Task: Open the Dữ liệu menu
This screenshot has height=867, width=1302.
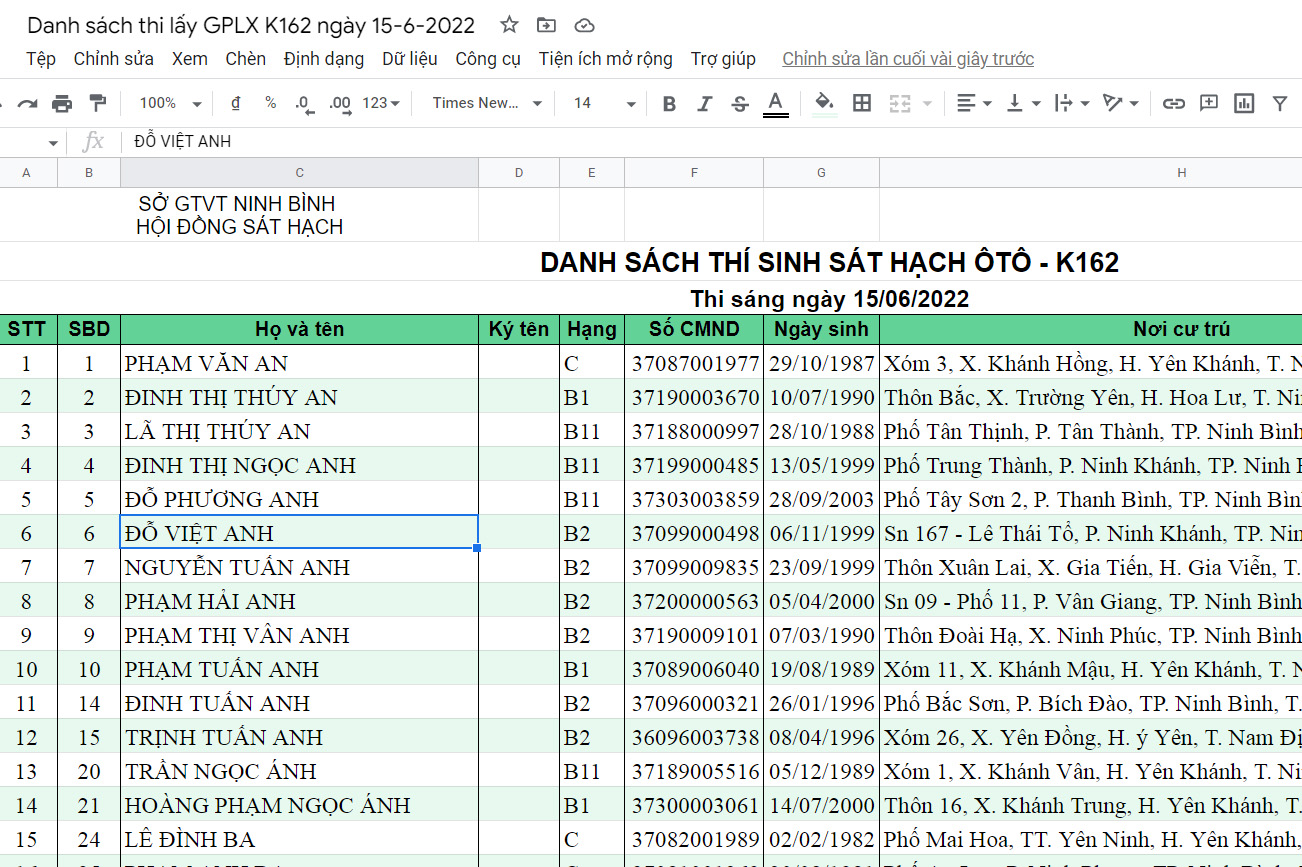Action: tap(409, 59)
